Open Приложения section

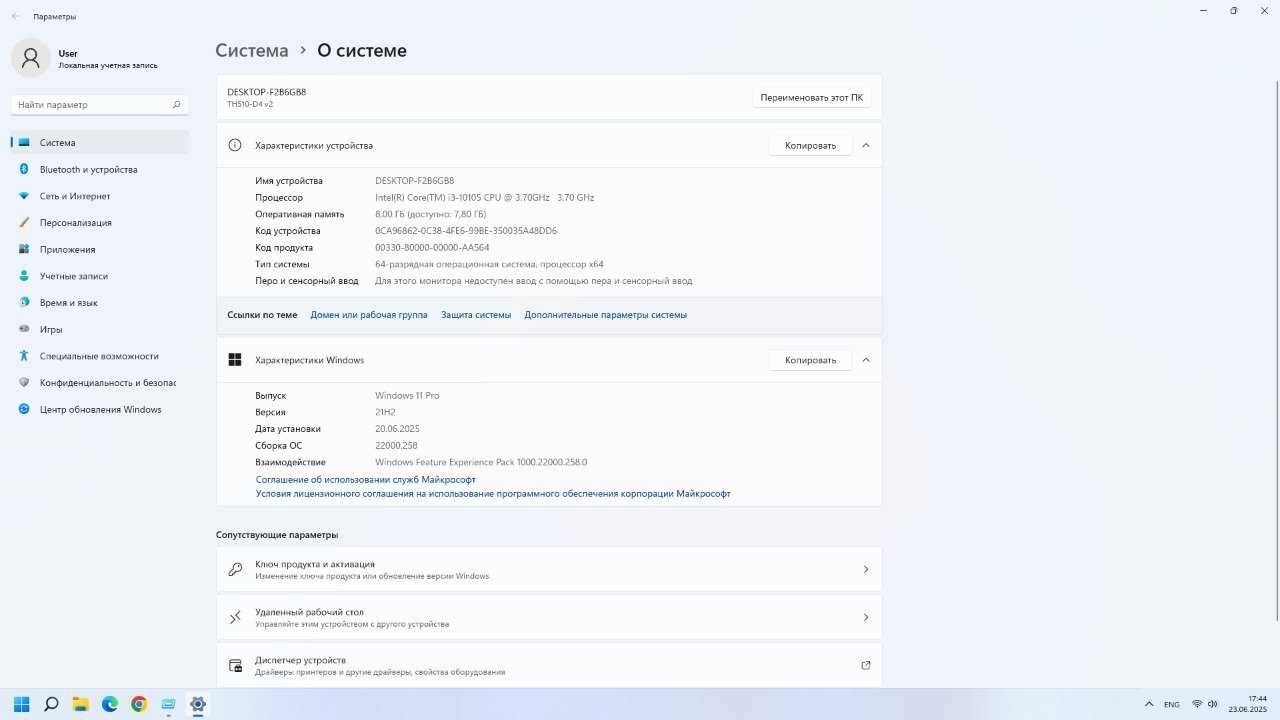pyautogui.click(x=100, y=249)
